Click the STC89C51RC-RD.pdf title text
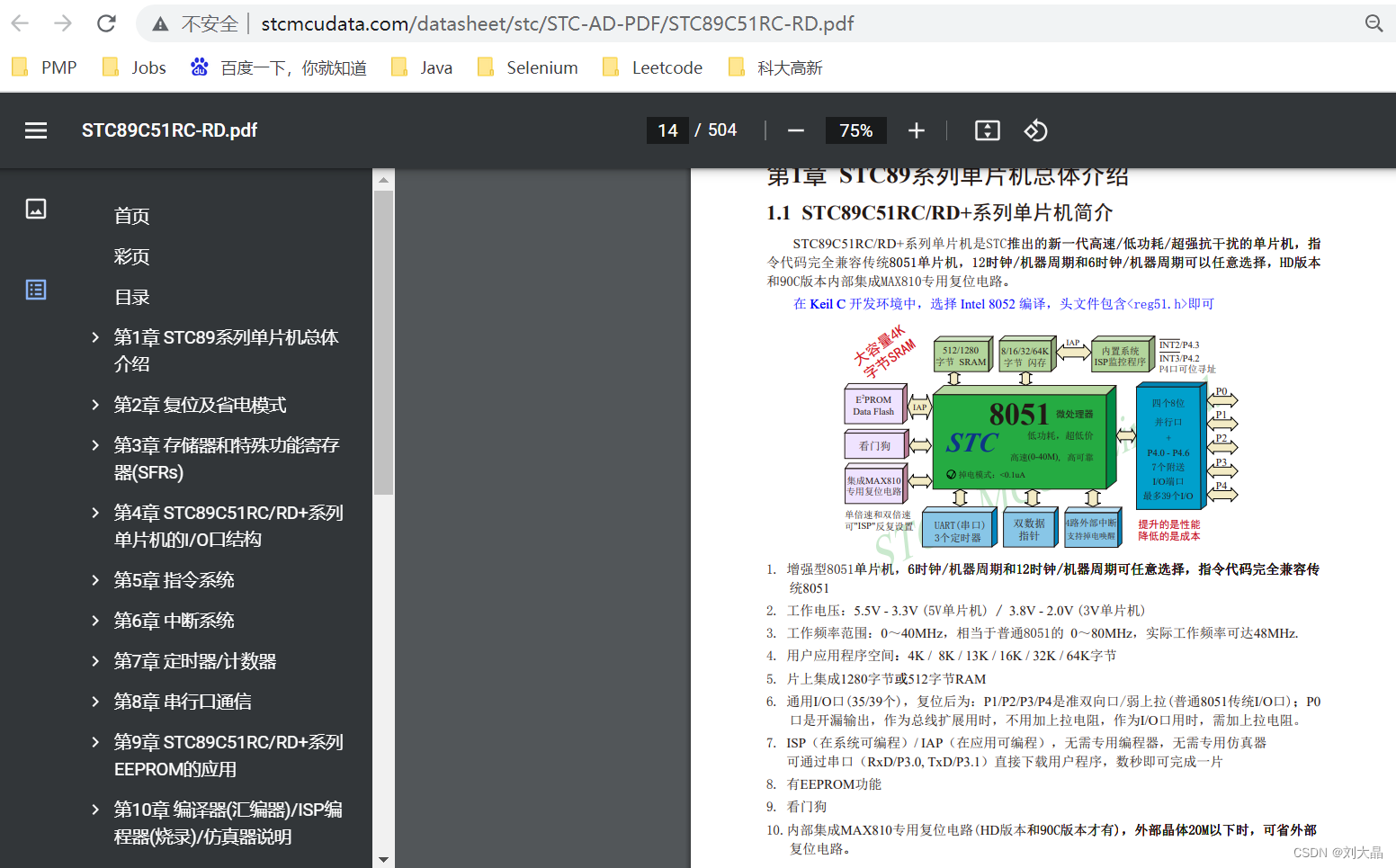 (x=169, y=130)
